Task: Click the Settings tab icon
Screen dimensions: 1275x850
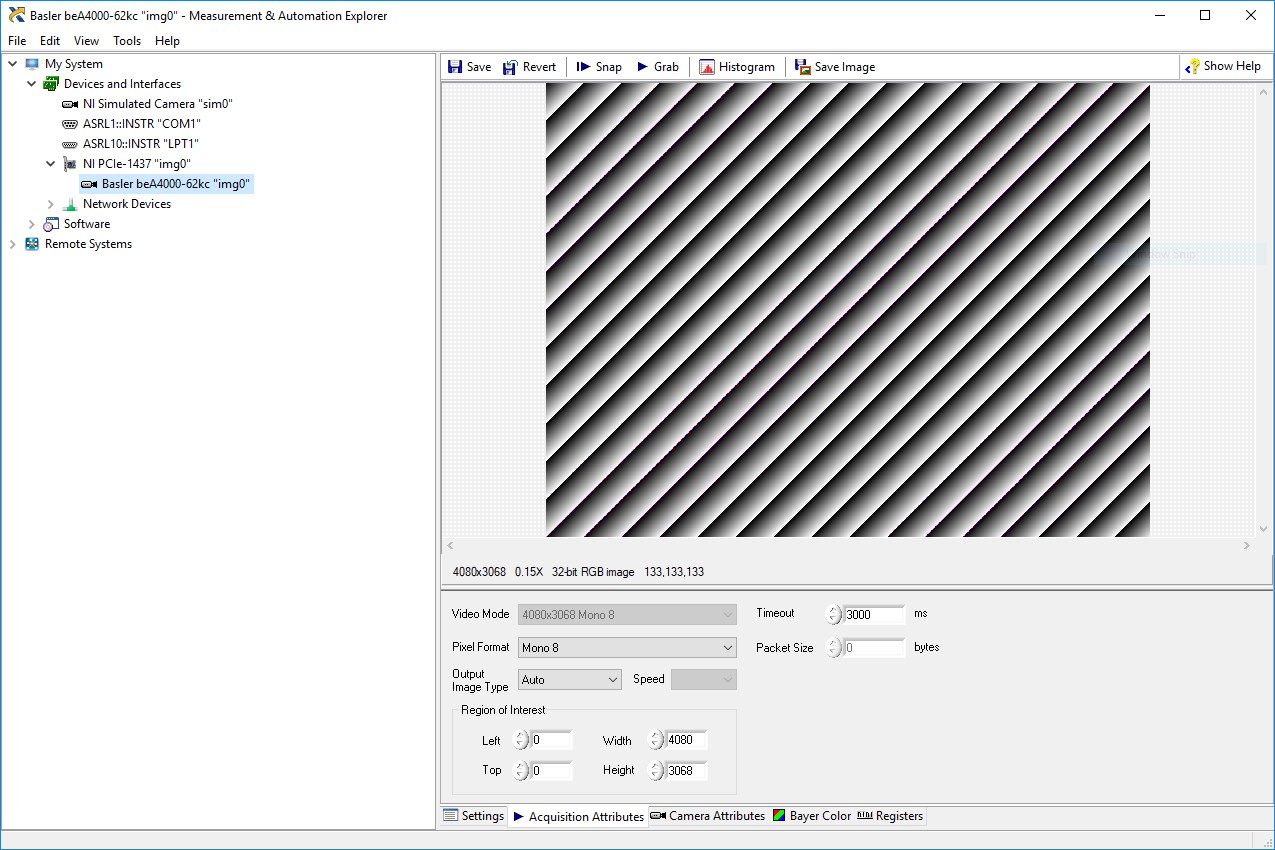Action: [450, 816]
